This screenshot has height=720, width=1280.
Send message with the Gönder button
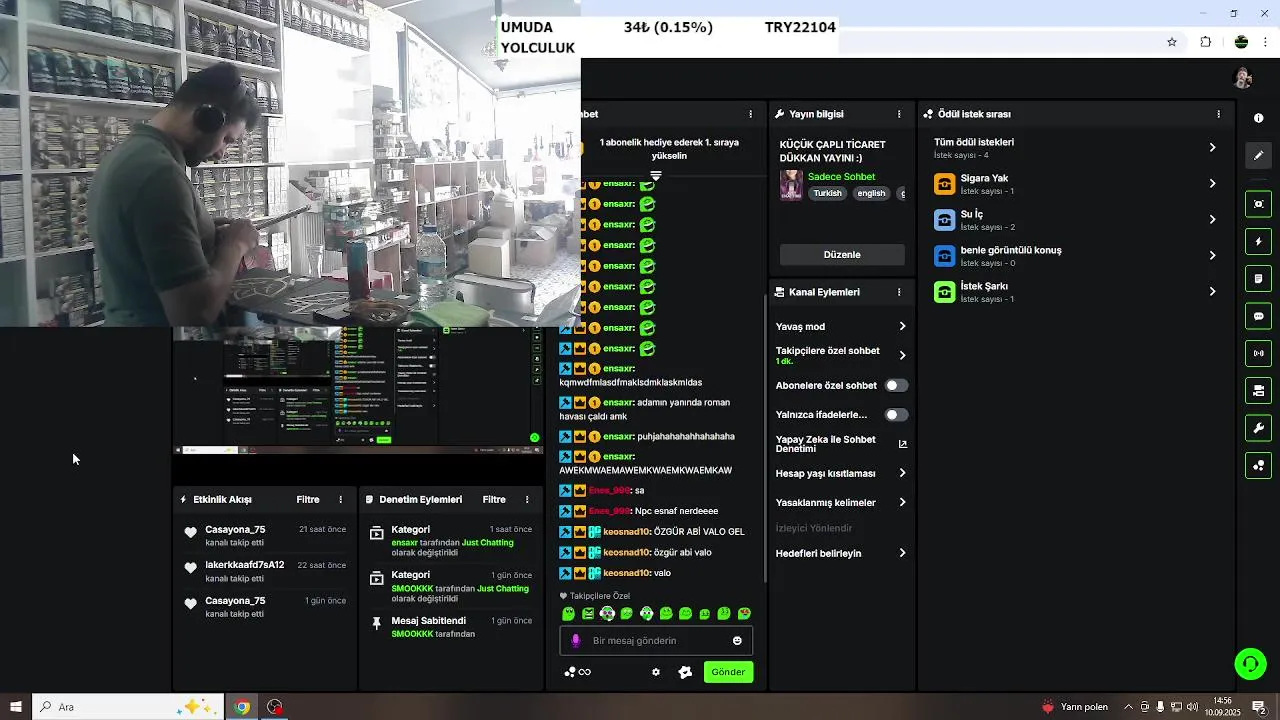(x=728, y=672)
